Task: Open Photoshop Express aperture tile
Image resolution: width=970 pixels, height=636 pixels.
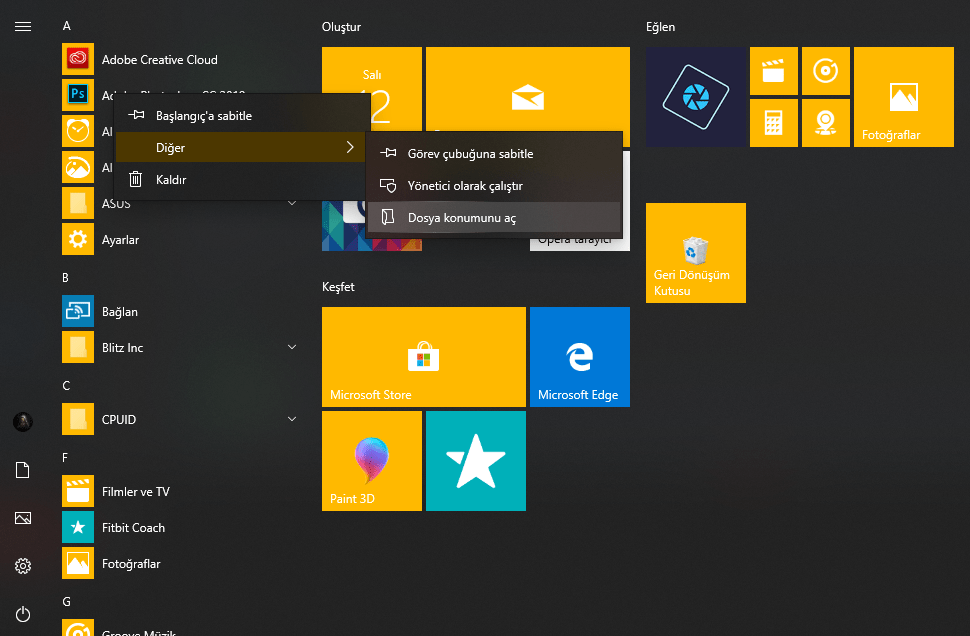Action: (696, 97)
